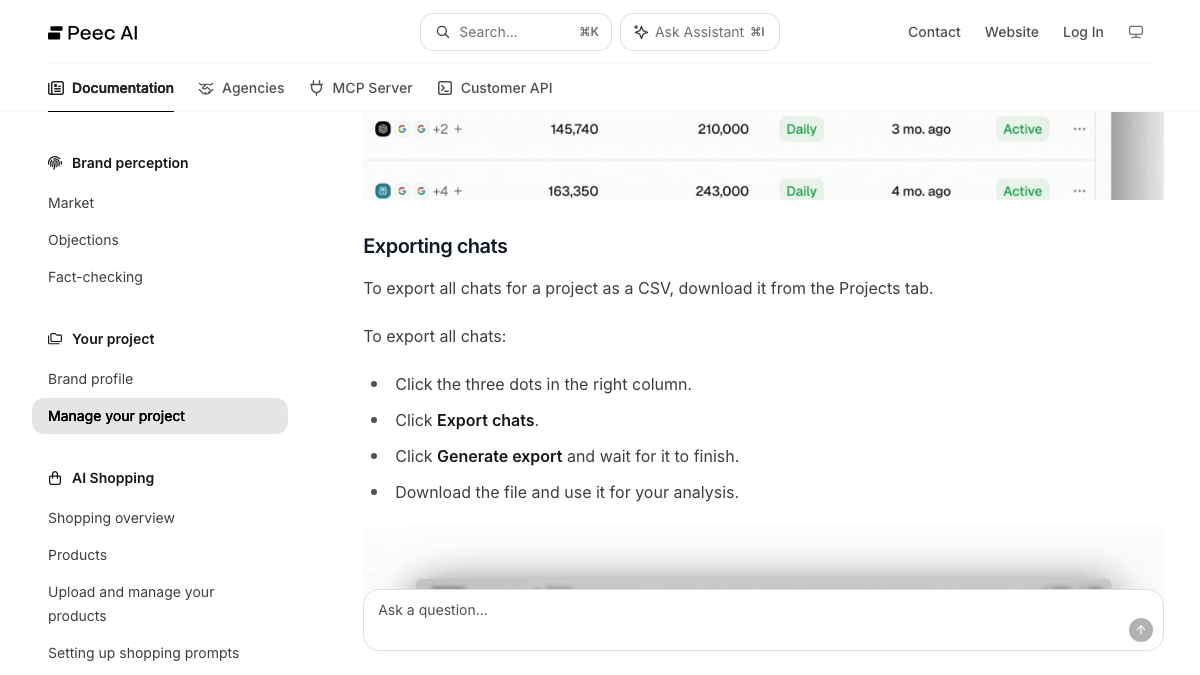
Task: Open the Products sidebar page
Action: [x=77, y=555]
